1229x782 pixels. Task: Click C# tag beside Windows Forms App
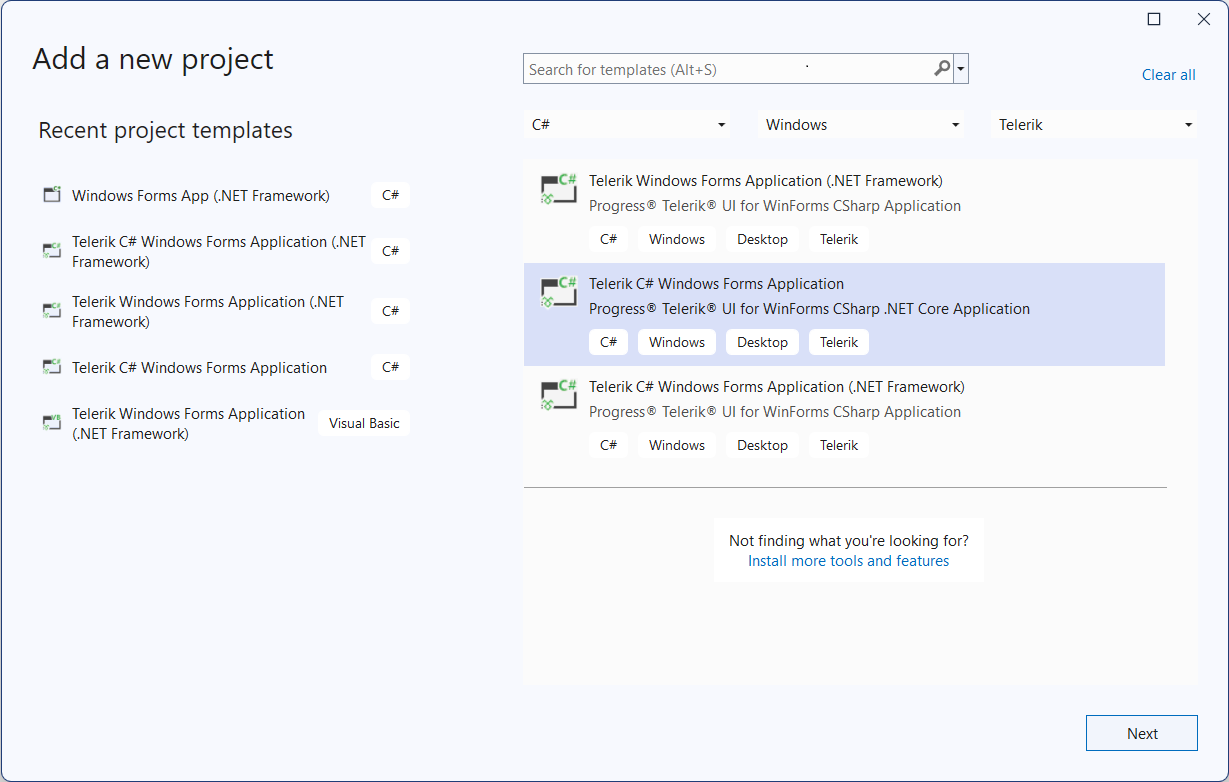coord(390,195)
